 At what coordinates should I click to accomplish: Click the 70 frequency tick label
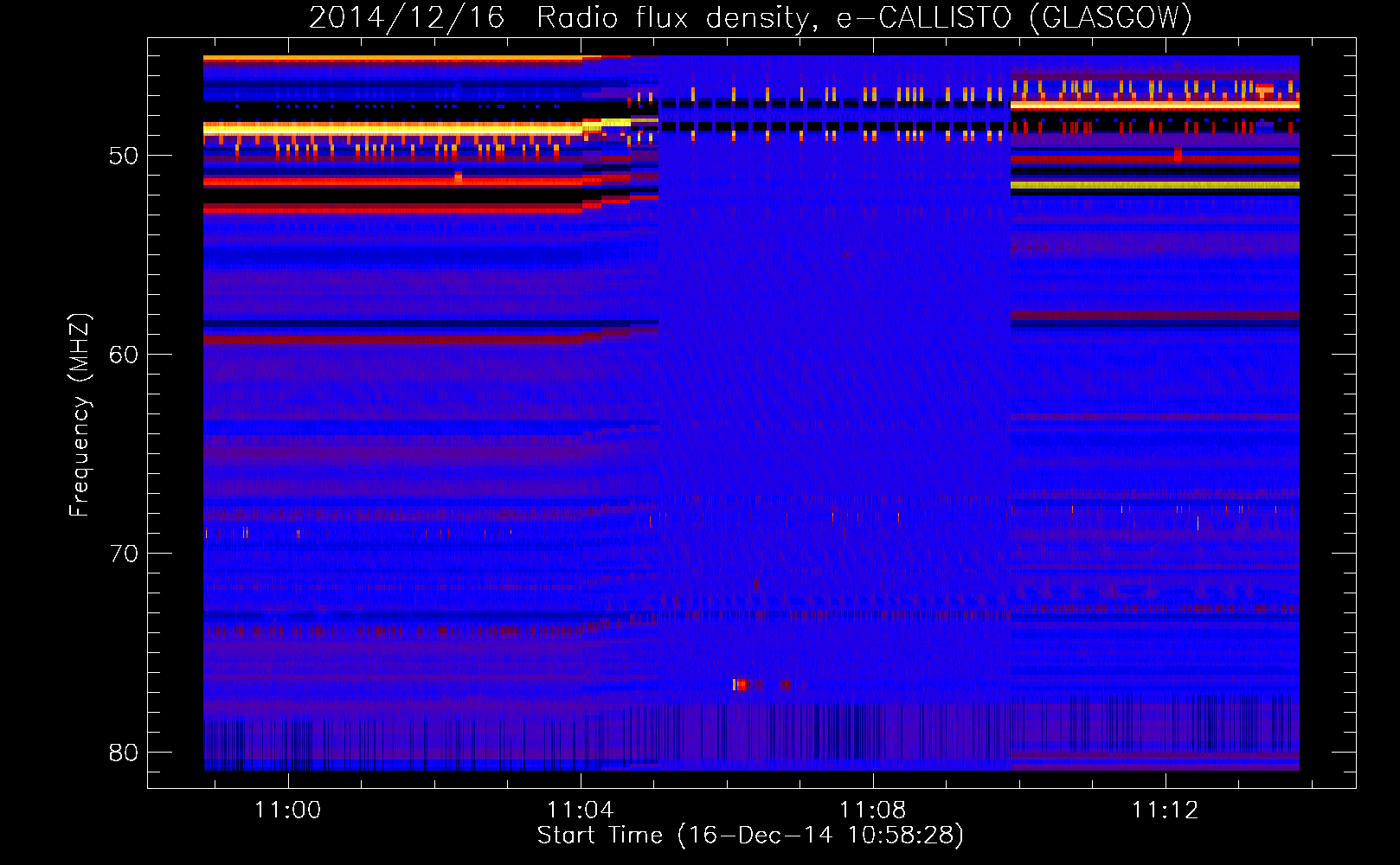[124, 554]
